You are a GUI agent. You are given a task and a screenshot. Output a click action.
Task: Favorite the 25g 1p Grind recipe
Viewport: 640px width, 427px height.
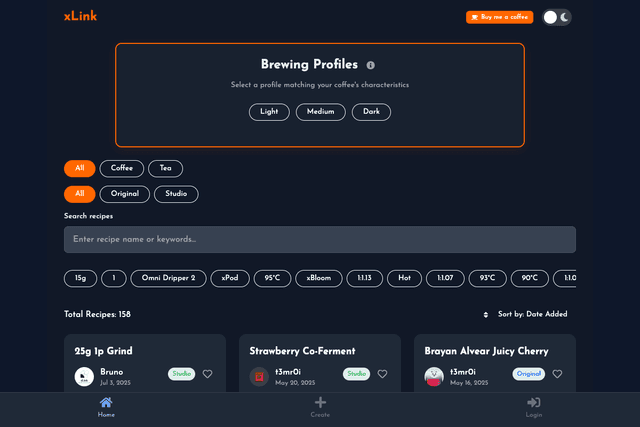(x=208, y=374)
